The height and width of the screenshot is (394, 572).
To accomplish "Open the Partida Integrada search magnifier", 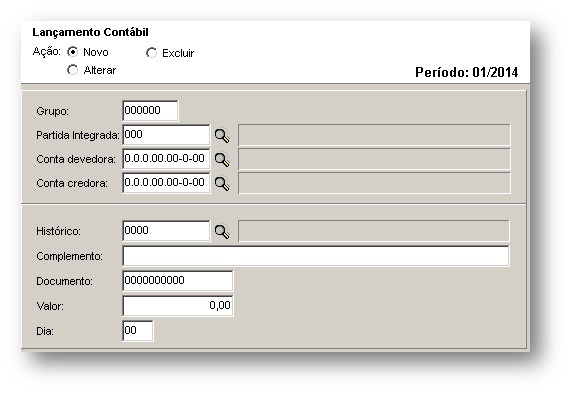I will (222, 136).
